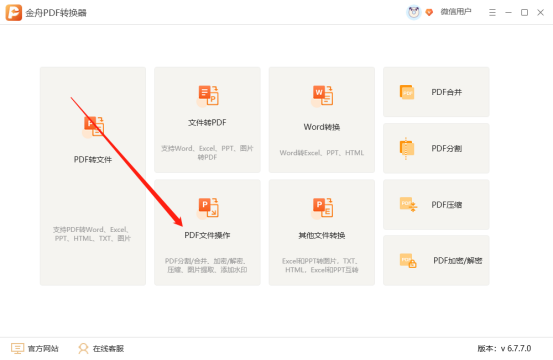This screenshot has height=360, width=553.
Task: Open the PDF压缩 label
Action: [446, 205]
